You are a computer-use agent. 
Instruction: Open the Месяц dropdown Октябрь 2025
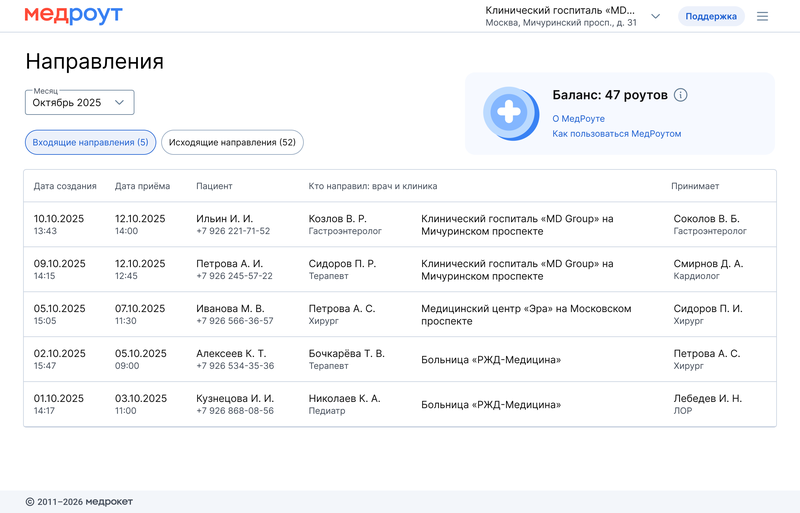pyautogui.click(x=79, y=102)
